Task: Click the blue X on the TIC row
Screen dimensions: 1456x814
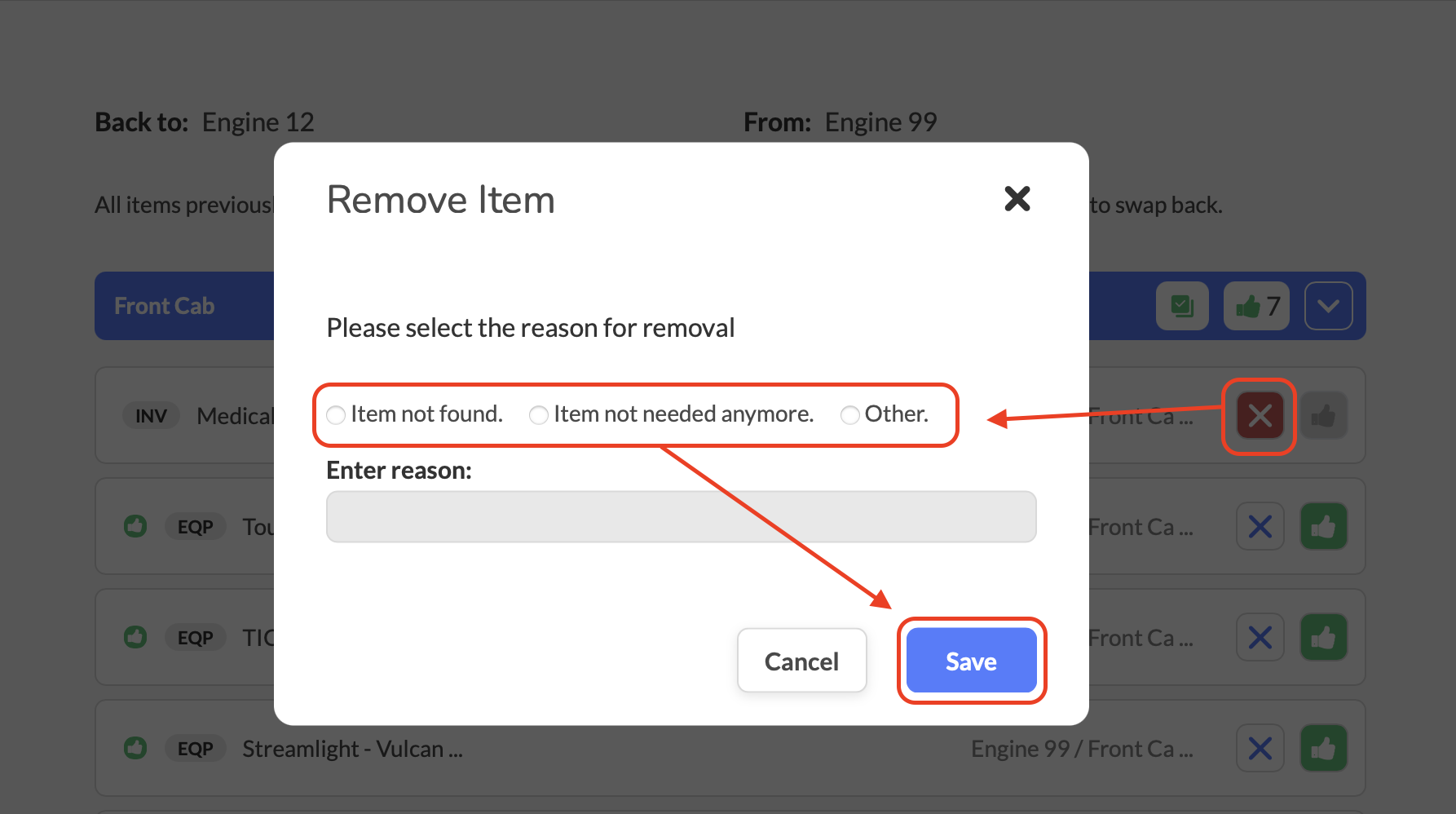Action: (x=1260, y=637)
